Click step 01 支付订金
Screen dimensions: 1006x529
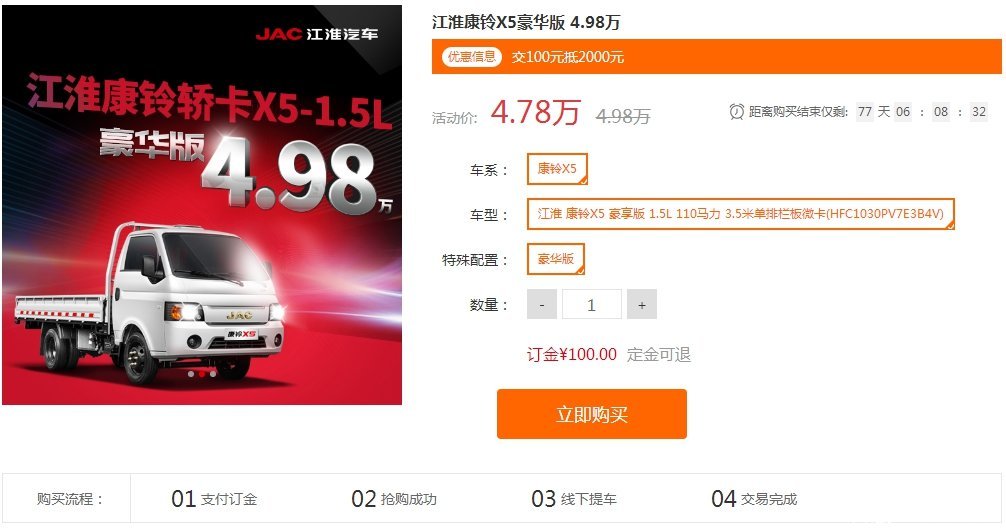[x=214, y=499]
